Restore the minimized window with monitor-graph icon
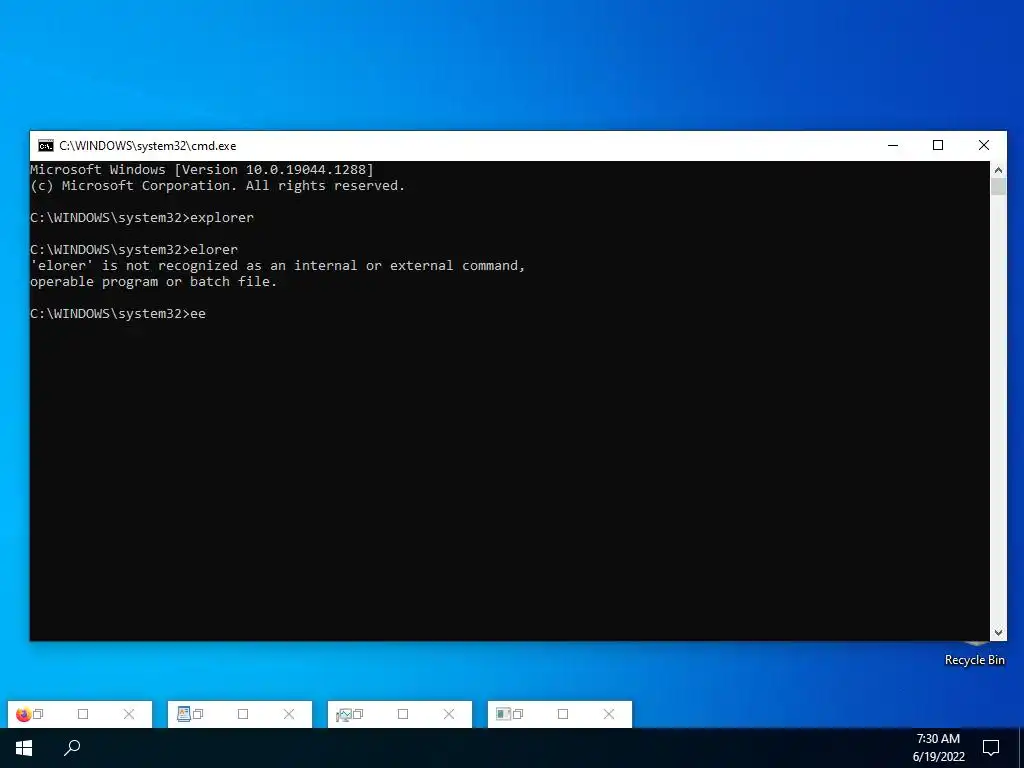This screenshot has height=768, width=1024. [358, 714]
